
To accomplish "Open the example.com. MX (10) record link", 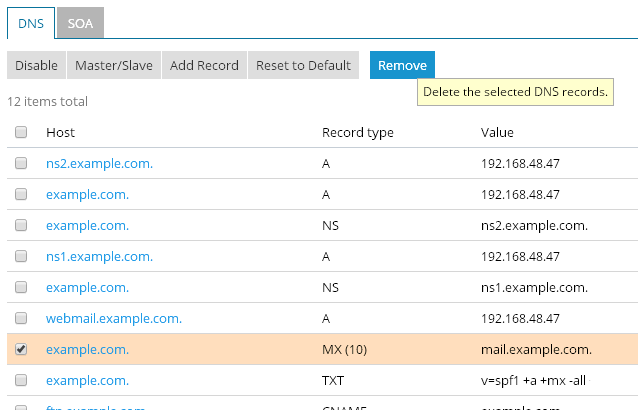I will click(87, 349).
